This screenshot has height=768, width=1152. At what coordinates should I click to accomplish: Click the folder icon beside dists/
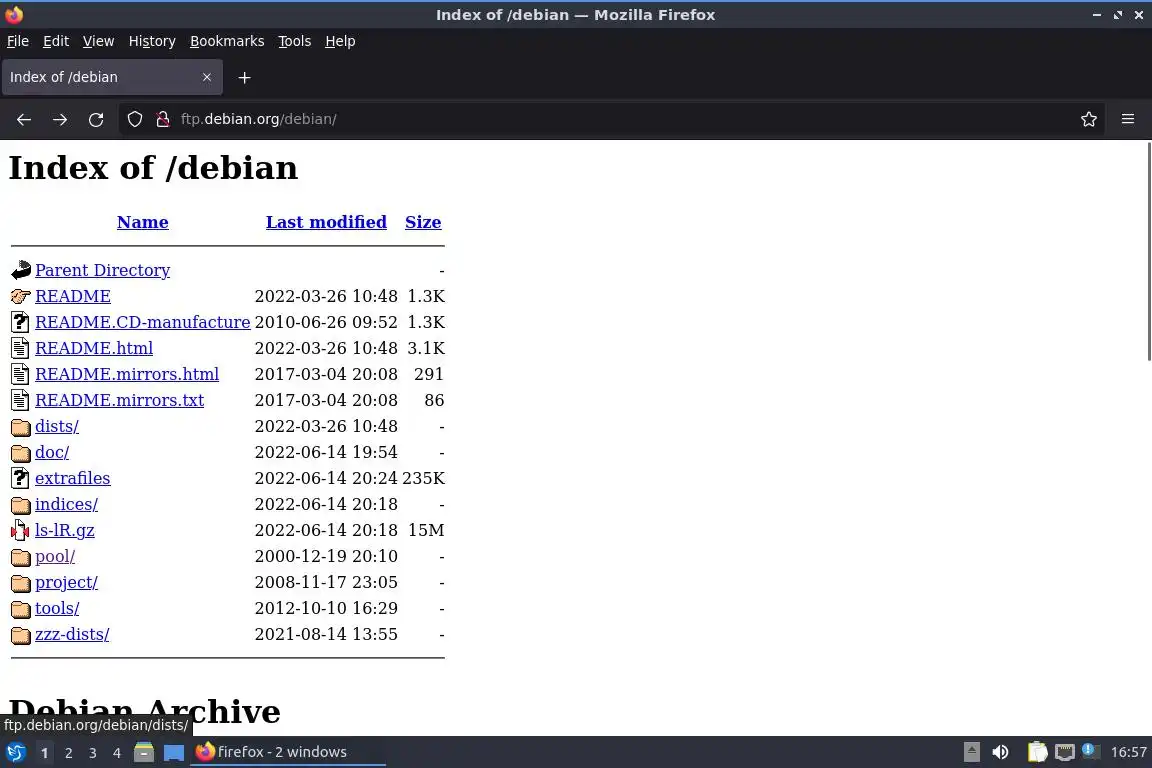pos(21,426)
